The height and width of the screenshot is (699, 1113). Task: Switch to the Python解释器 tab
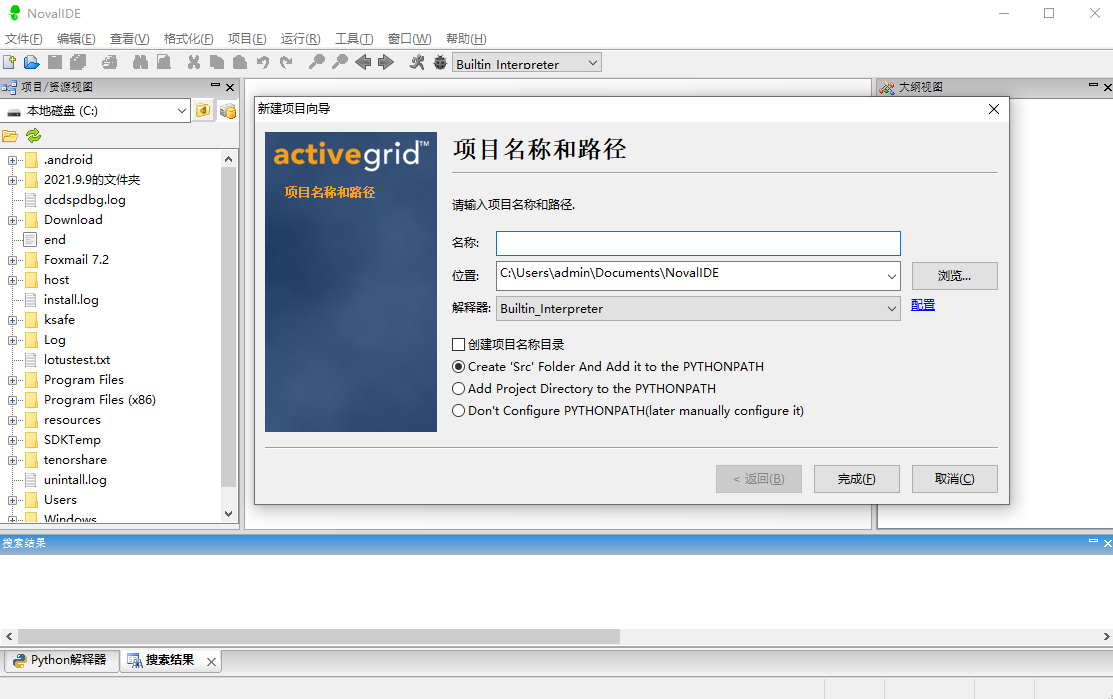click(x=60, y=660)
